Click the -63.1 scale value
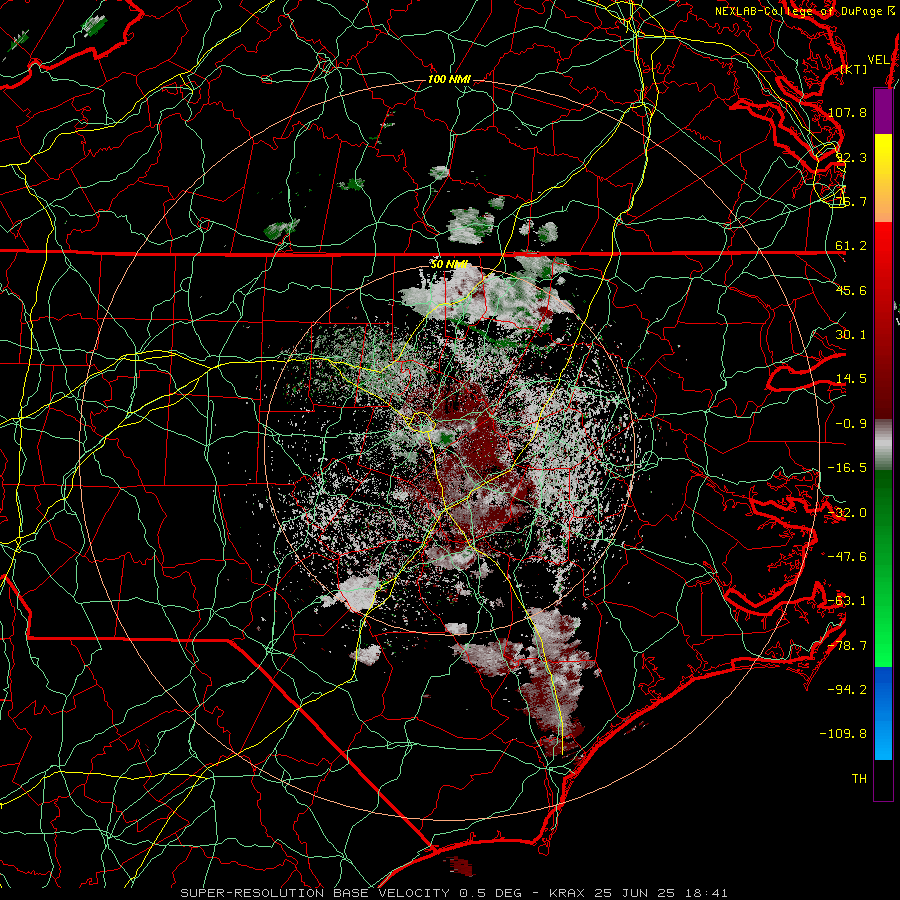 [847, 601]
